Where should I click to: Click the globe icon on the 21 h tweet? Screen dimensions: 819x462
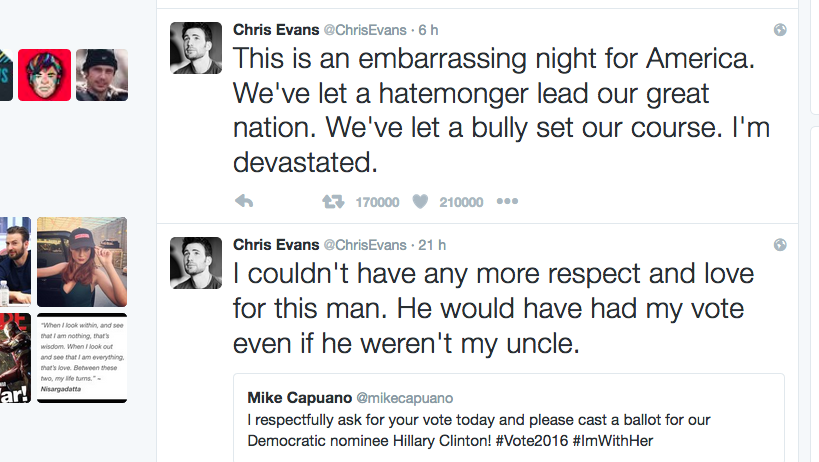click(x=781, y=245)
